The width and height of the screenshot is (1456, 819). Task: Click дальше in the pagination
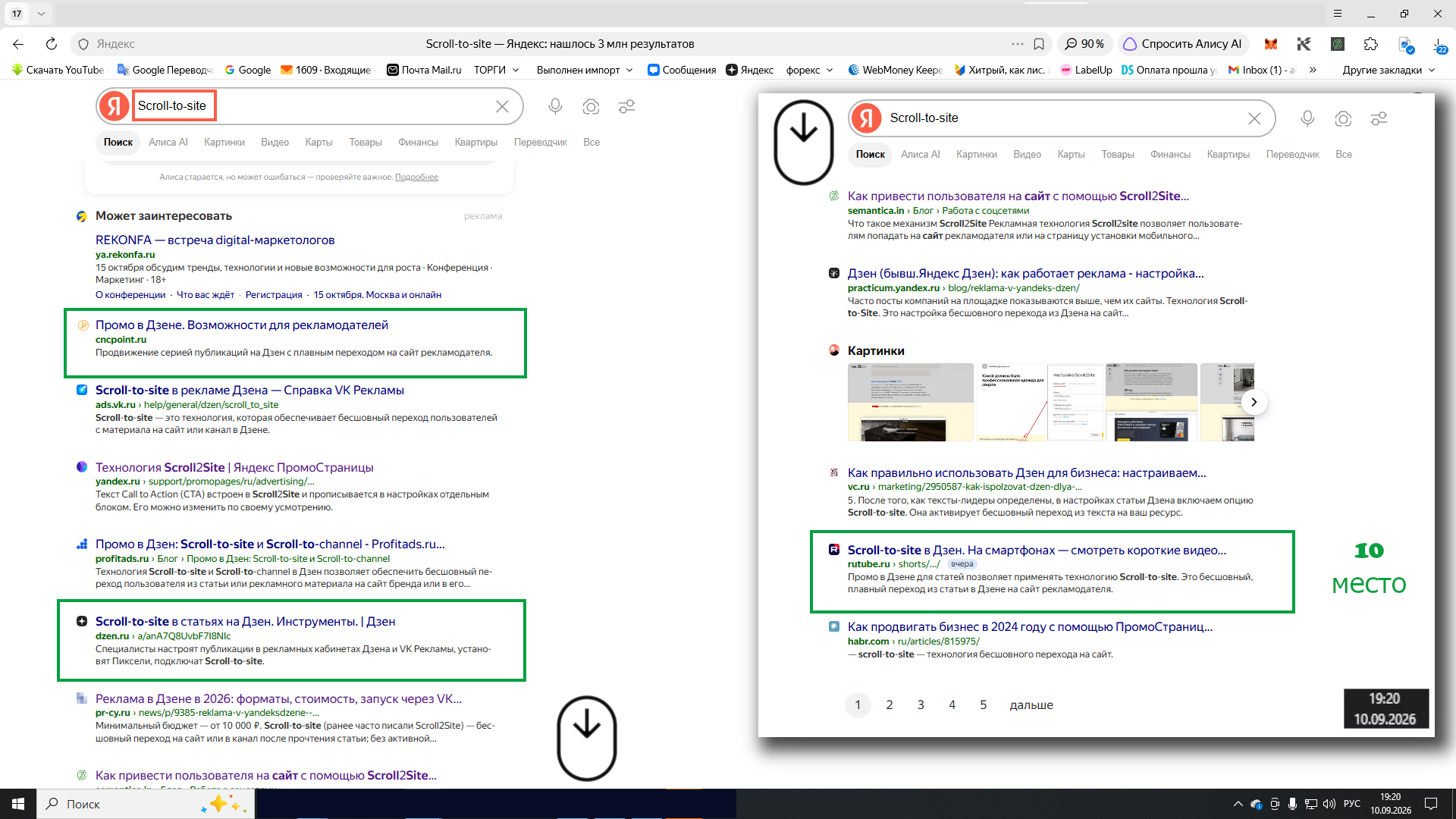click(1031, 704)
